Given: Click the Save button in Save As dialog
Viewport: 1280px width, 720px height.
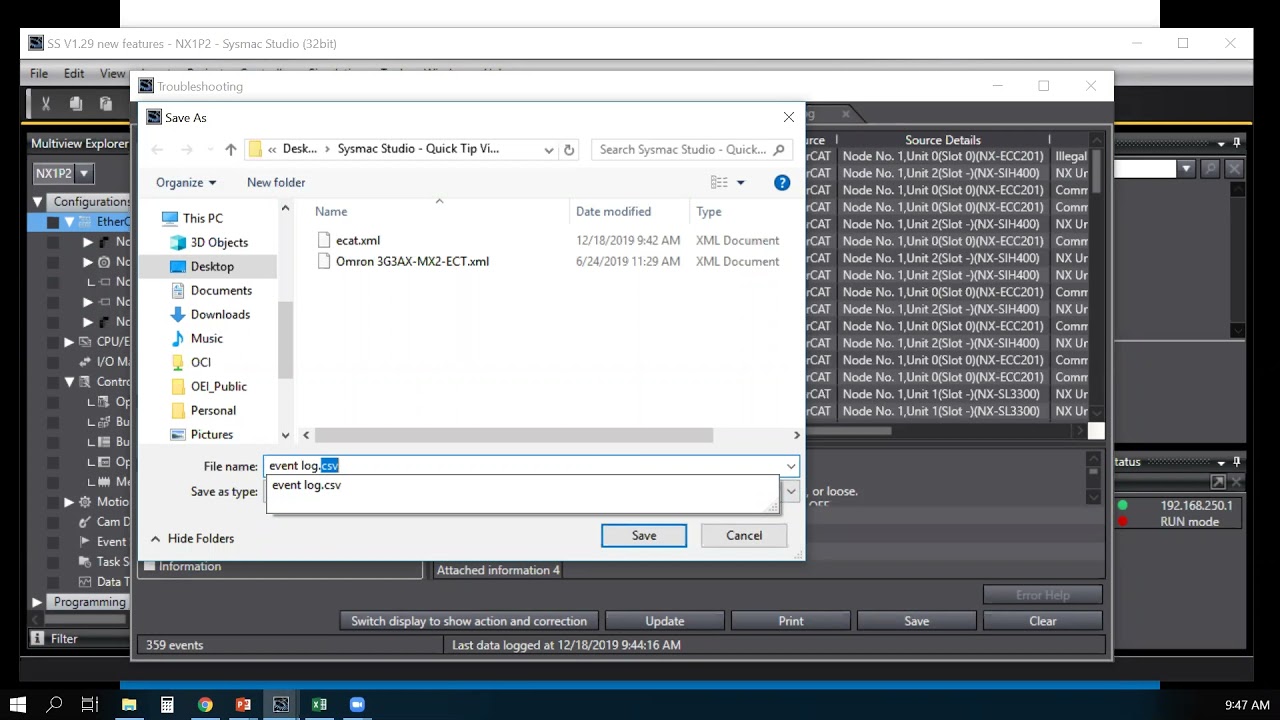Looking at the screenshot, I should [644, 535].
